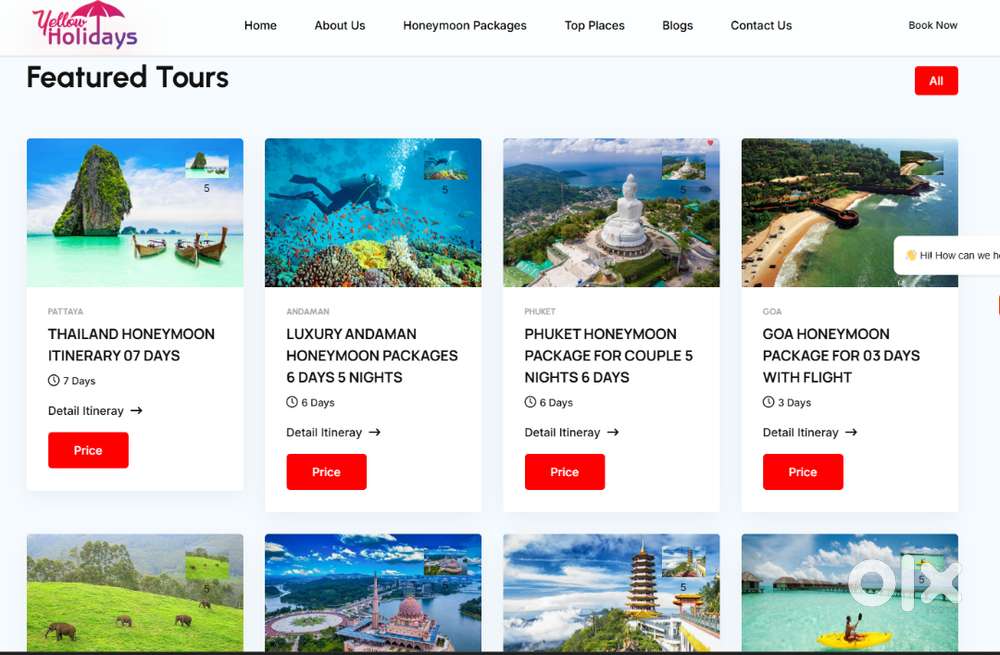Click the arrow next to Thailand Detail Itinerary

coord(136,411)
